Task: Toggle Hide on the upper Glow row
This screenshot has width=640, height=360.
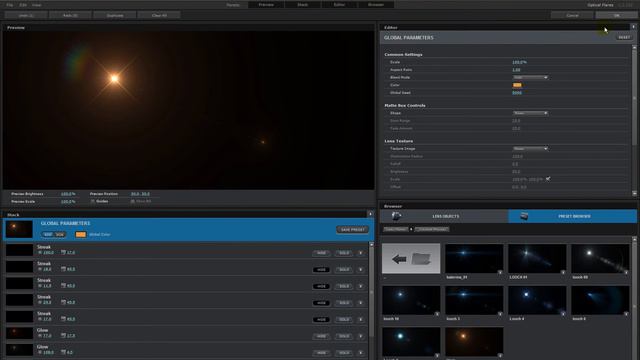Action: 321,336
